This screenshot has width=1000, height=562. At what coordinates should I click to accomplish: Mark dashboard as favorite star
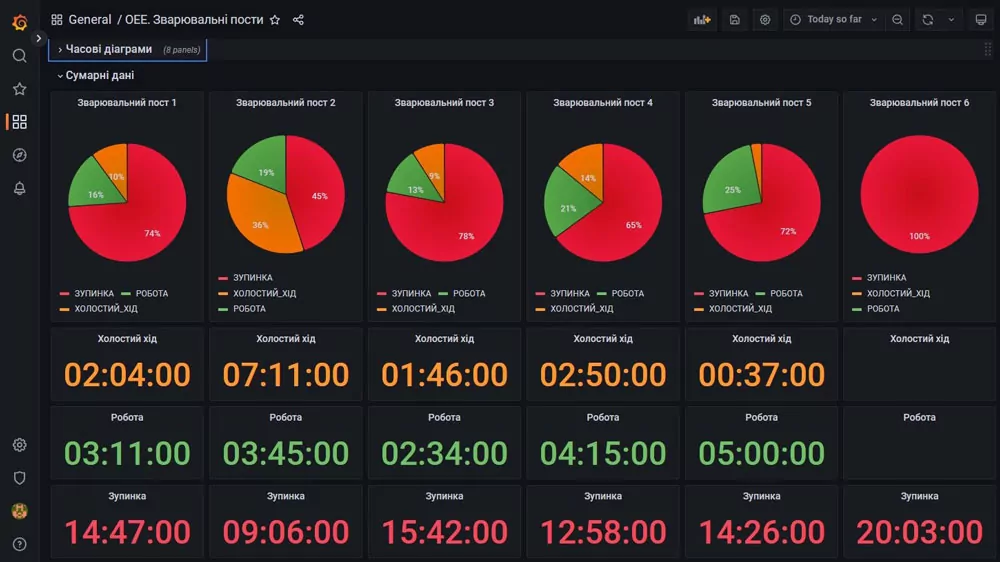pyautogui.click(x=275, y=20)
